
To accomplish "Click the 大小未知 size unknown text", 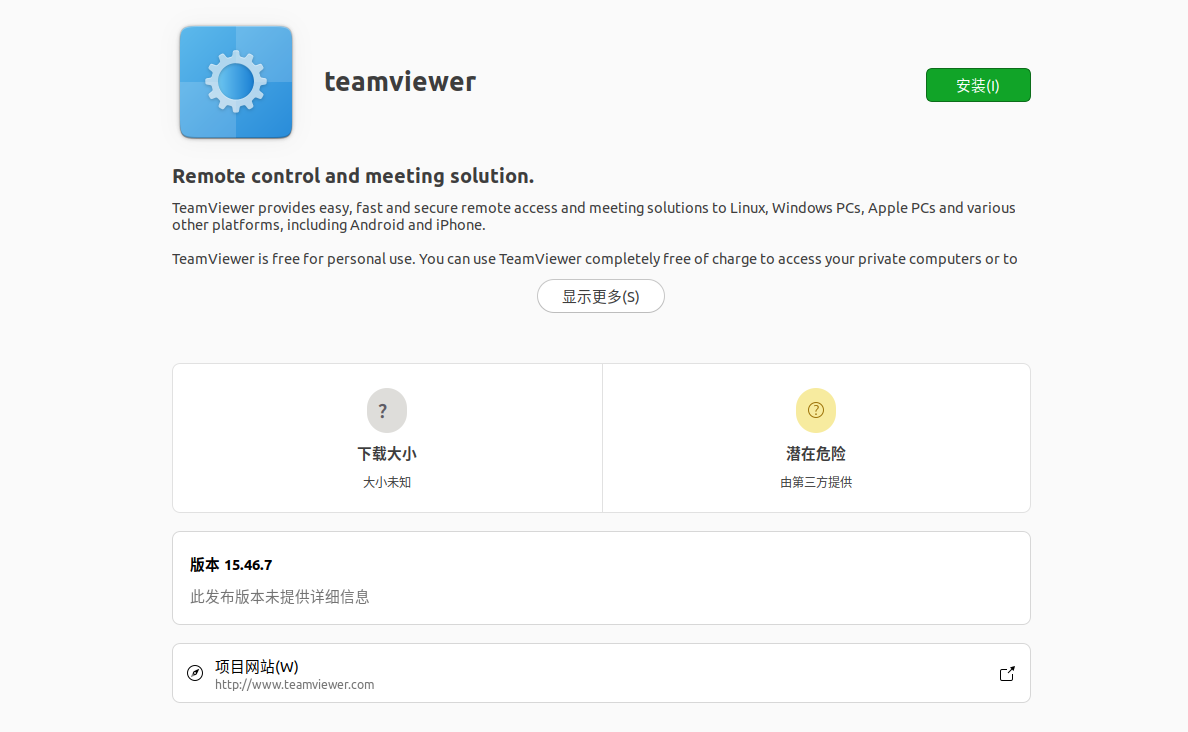I will point(386,482).
